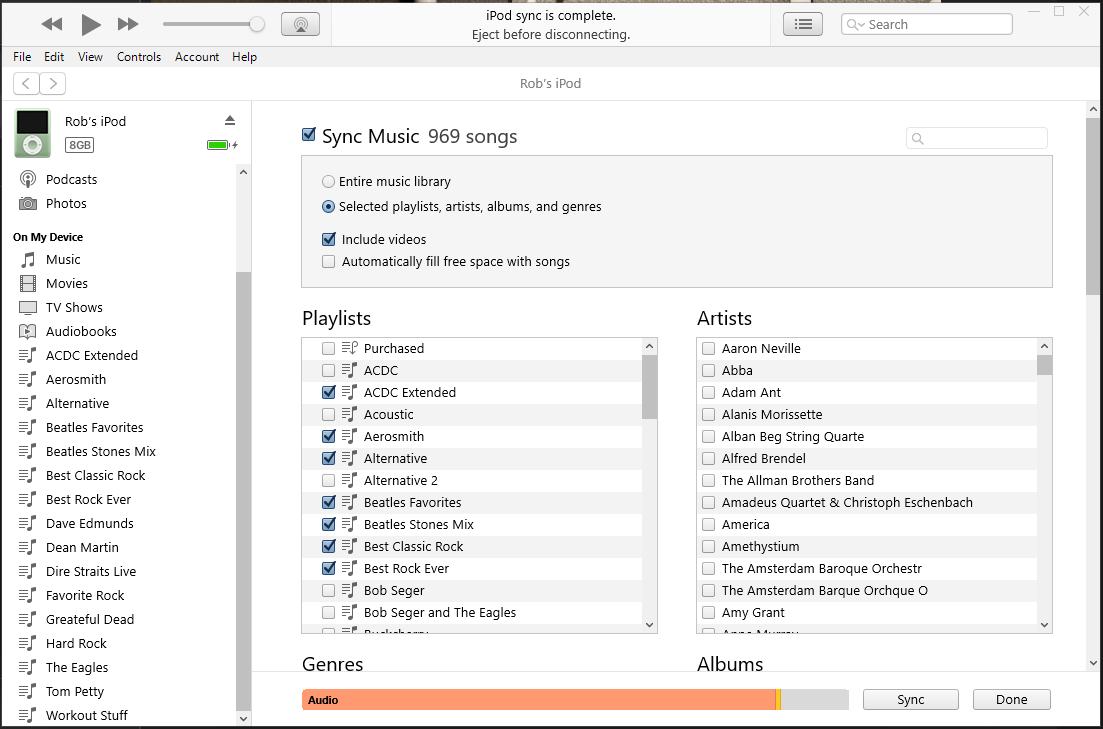Check the Acoustic playlist checkbox
1103x729 pixels.
pyautogui.click(x=329, y=414)
